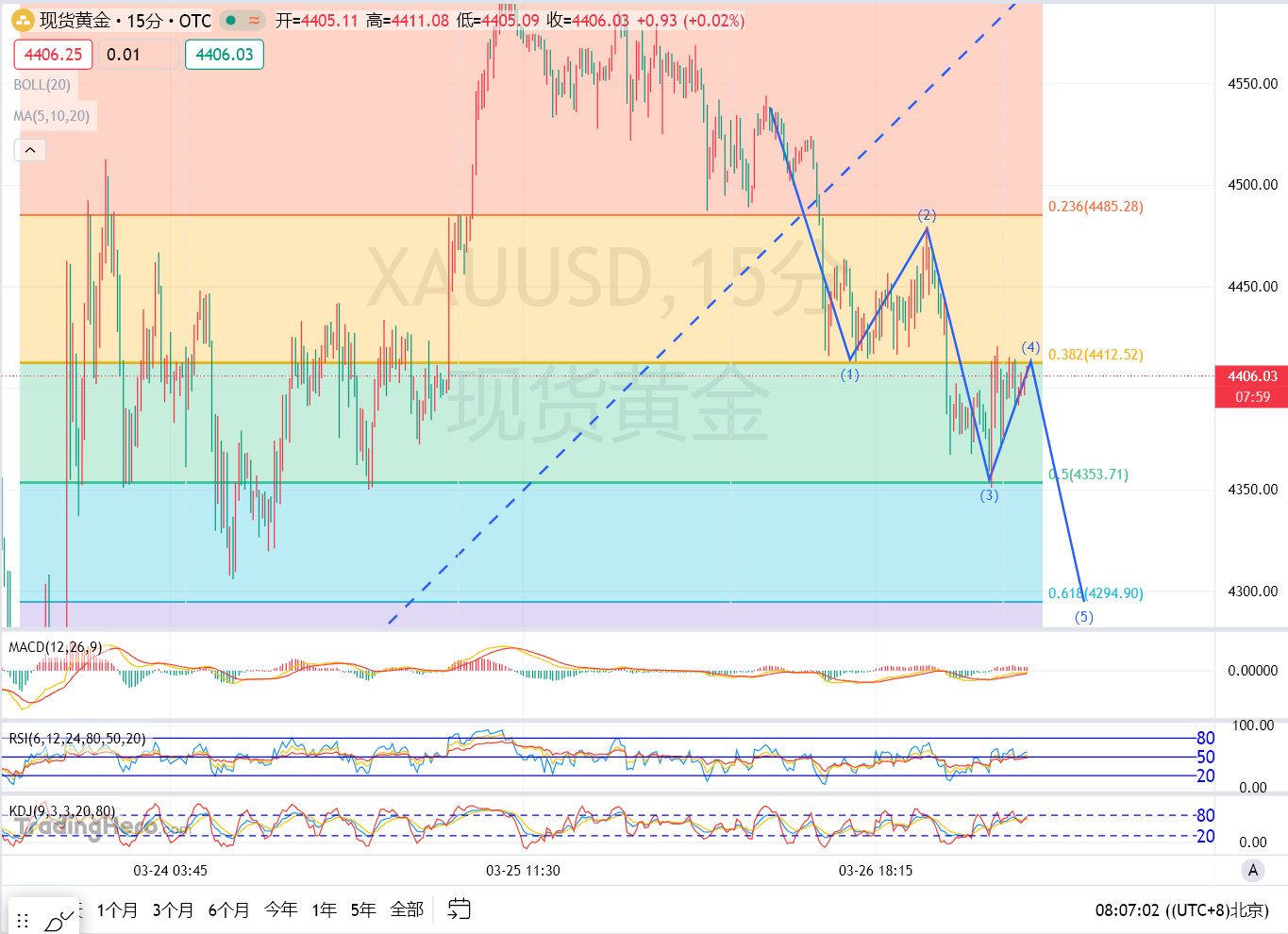Click the RSI 80 level label
The height and width of the screenshot is (934, 1288).
[1206, 738]
